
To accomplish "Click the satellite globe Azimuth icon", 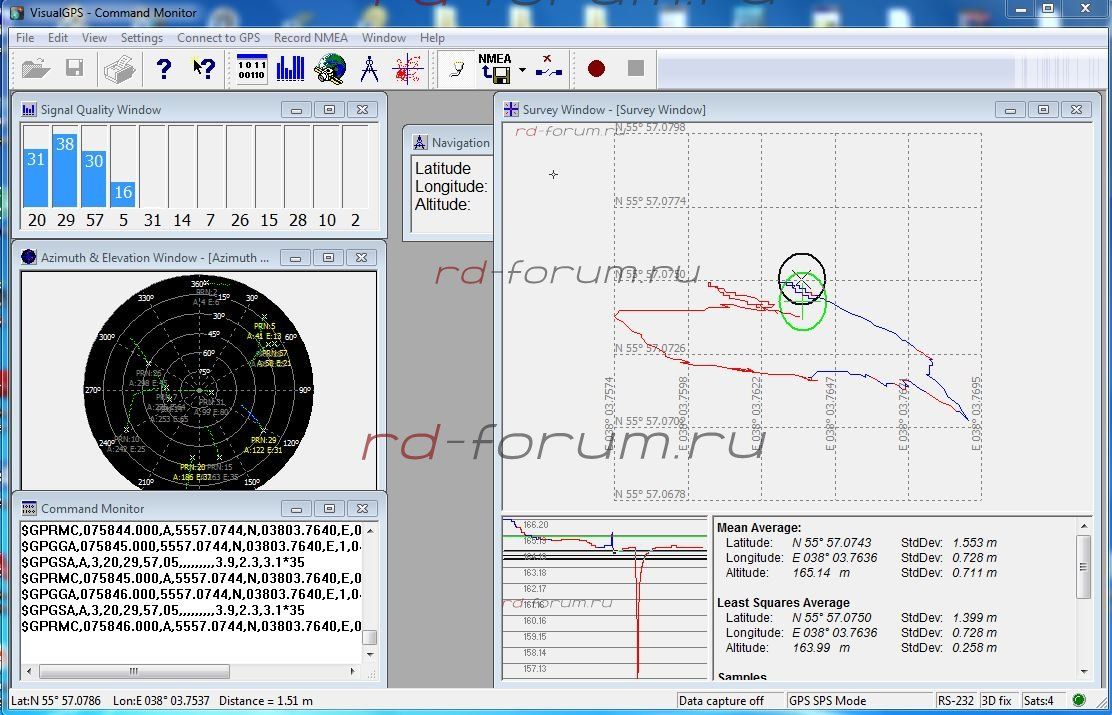I will click(x=329, y=68).
